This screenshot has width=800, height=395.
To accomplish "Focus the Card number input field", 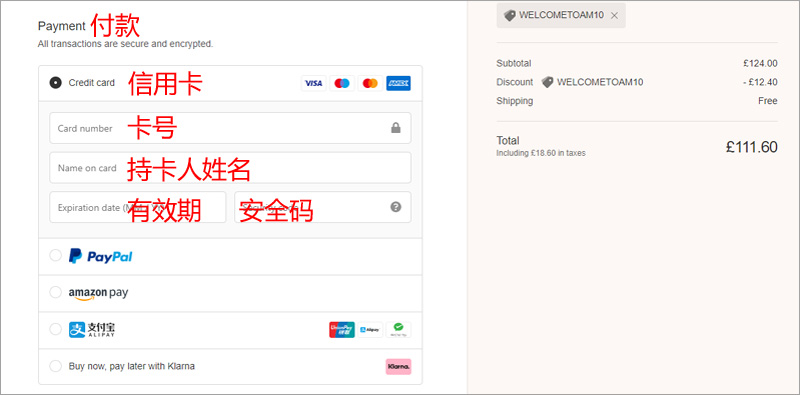I will [230, 128].
